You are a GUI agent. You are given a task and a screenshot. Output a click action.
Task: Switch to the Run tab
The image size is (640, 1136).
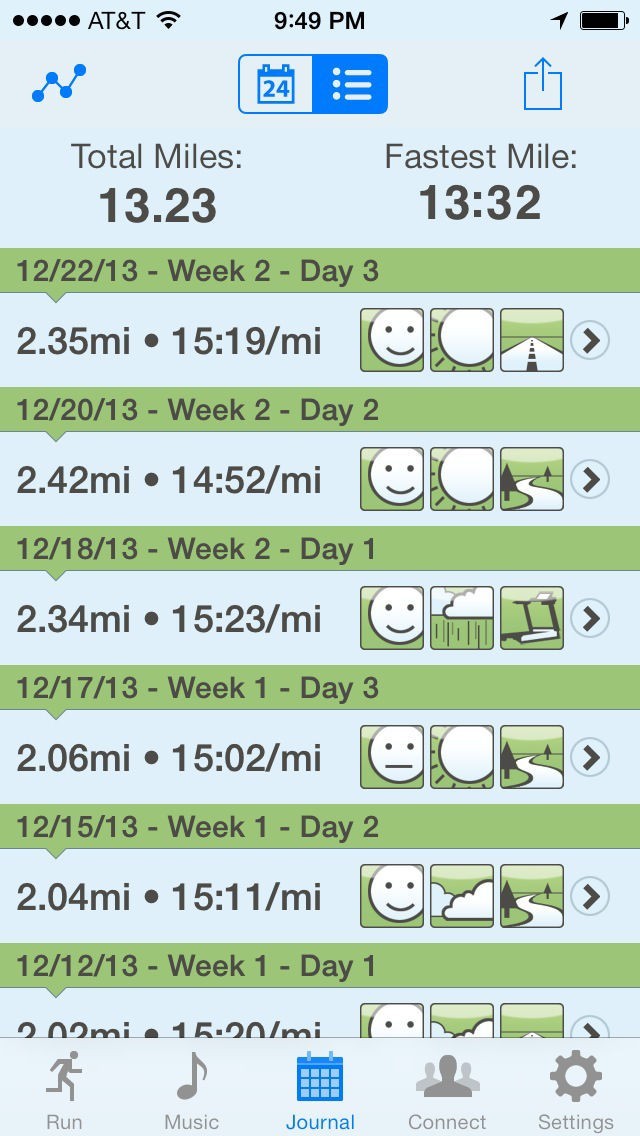tap(64, 1090)
